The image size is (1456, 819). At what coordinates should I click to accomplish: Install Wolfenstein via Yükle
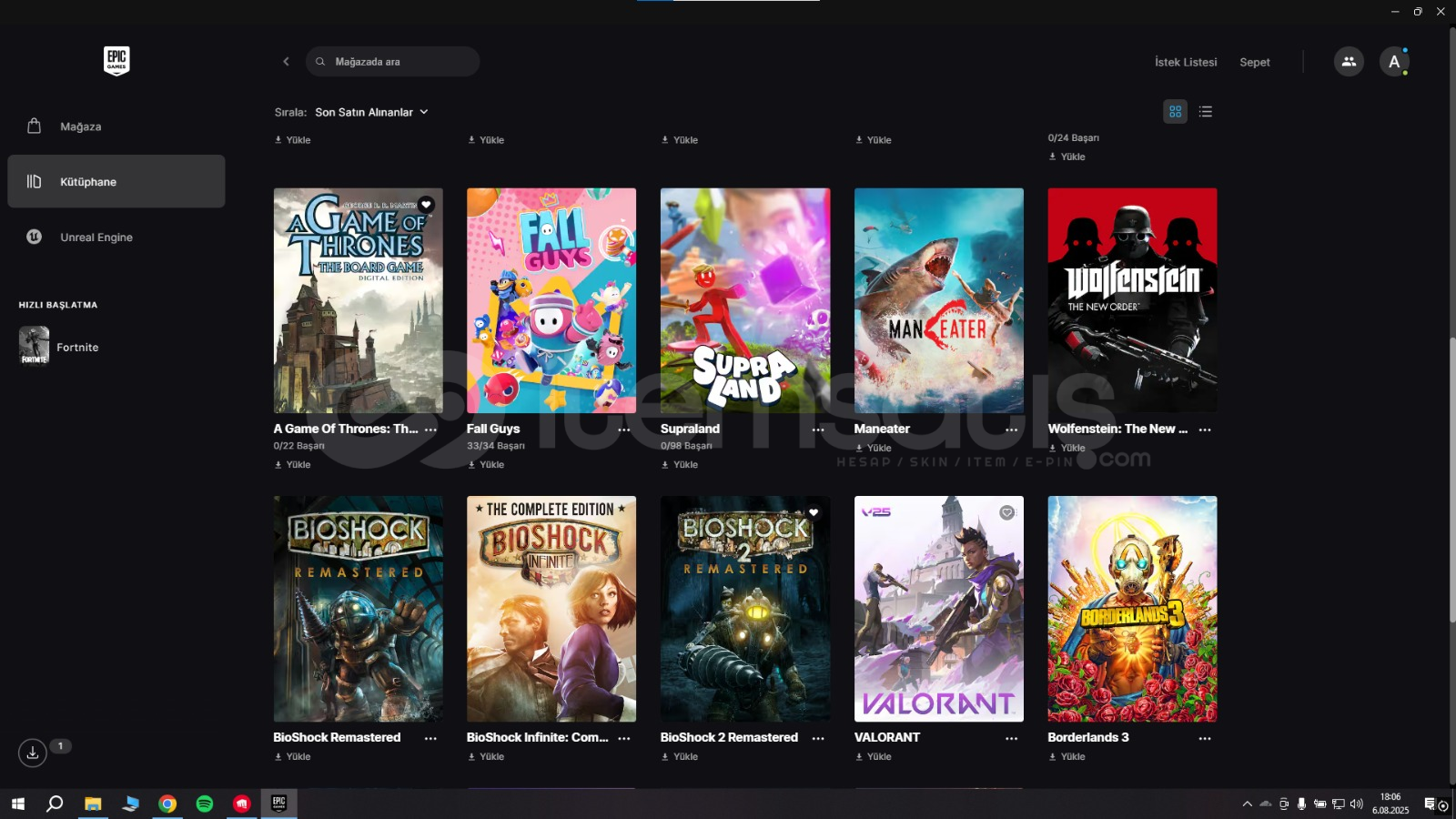click(x=1067, y=448)
